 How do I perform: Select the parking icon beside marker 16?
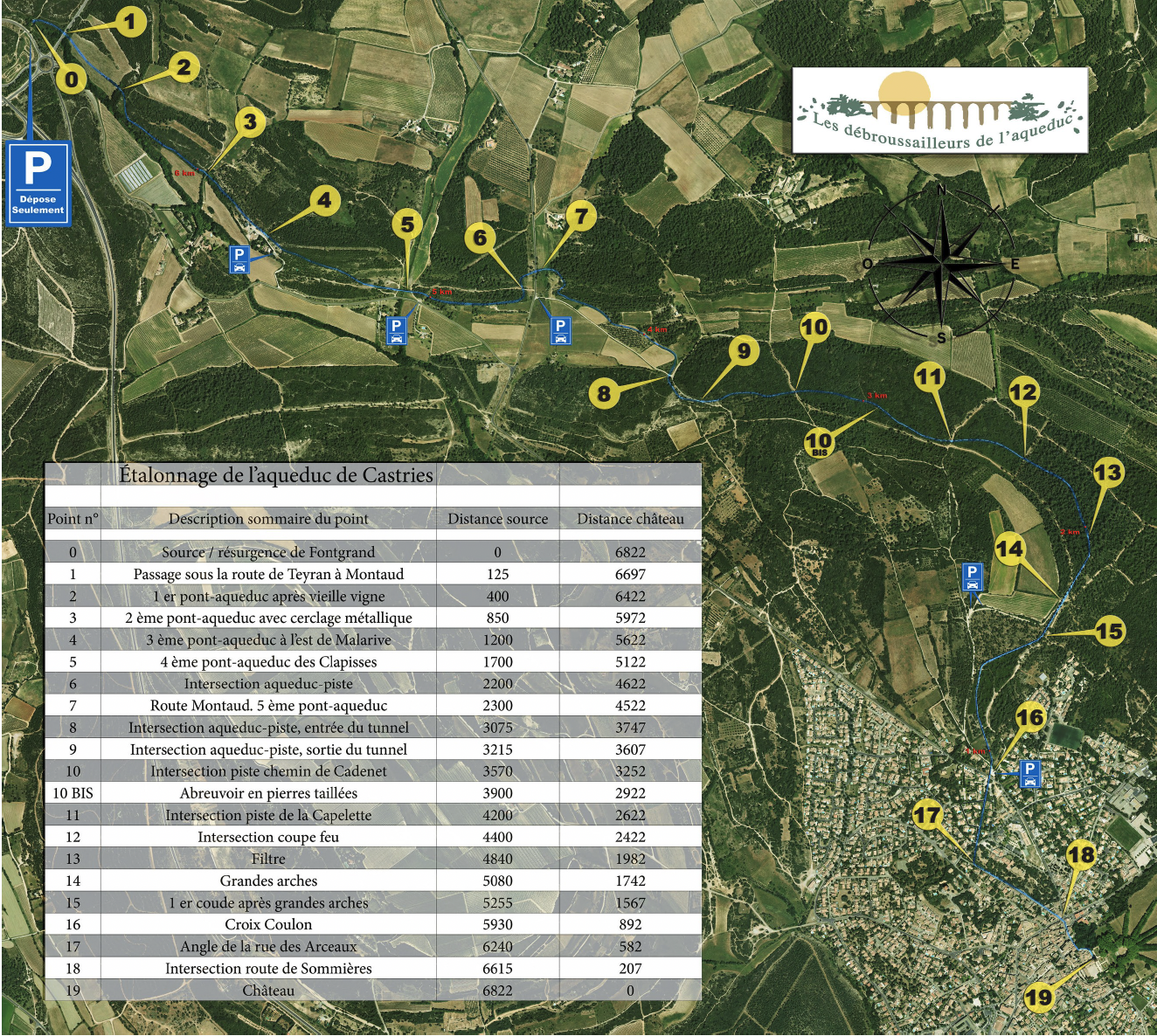pyautogui.click(x=1029, y=773)
